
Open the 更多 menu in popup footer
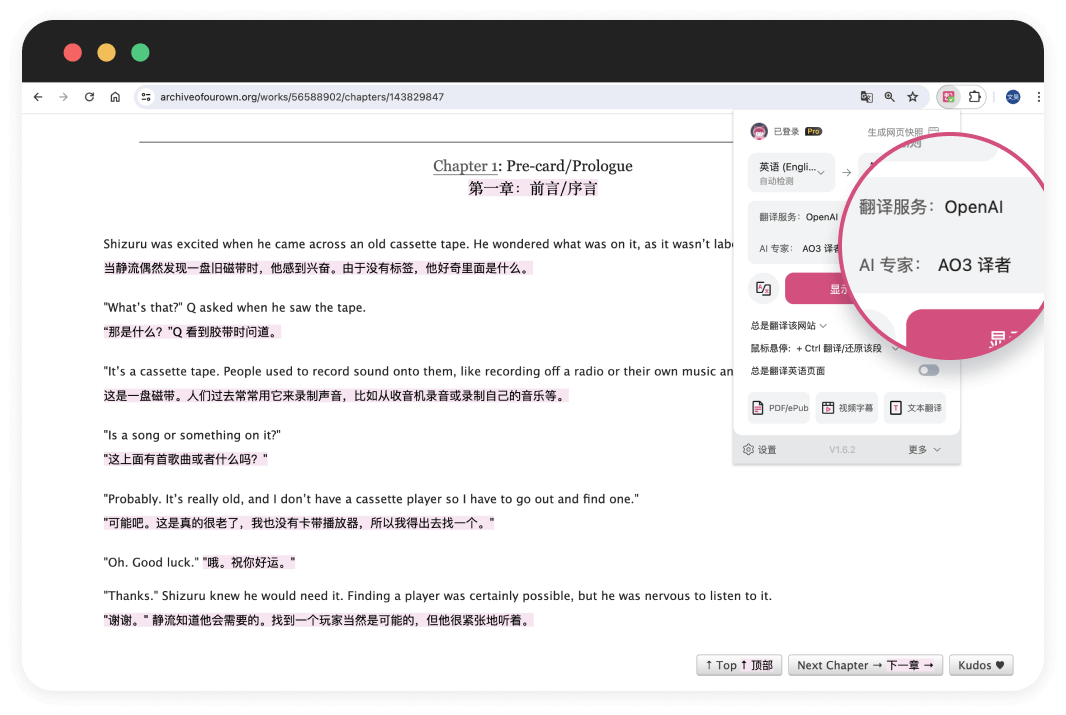coord(924,450)
